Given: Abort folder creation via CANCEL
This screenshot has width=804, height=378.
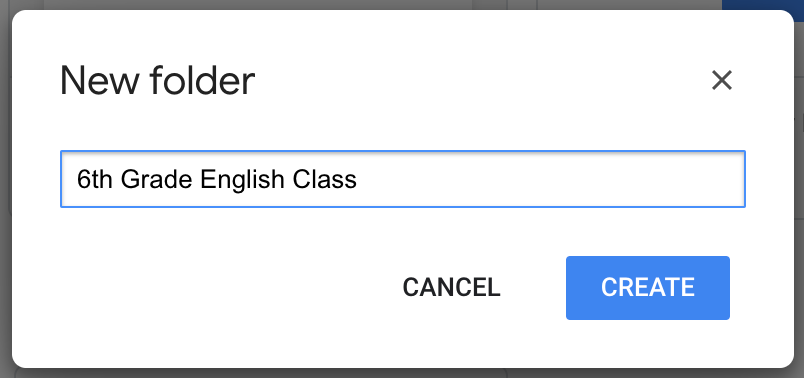Looking at the screenshot, I should coord(451,288).
